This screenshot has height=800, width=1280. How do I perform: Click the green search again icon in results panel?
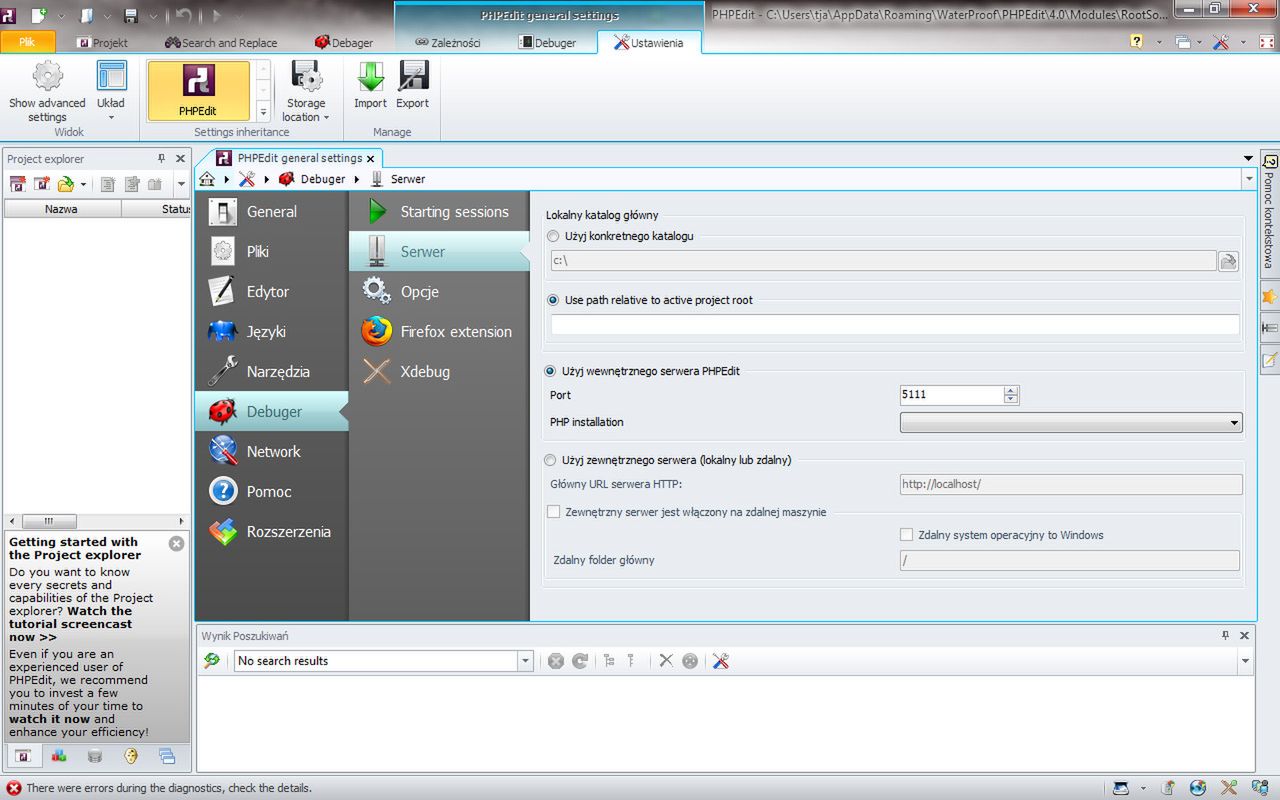tap(212, 661)
